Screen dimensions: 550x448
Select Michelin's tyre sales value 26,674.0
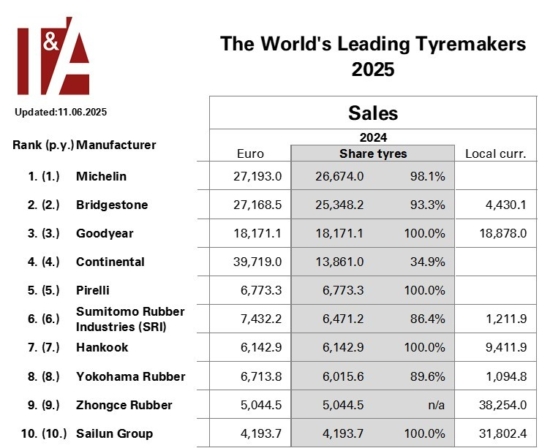point(339,176)
